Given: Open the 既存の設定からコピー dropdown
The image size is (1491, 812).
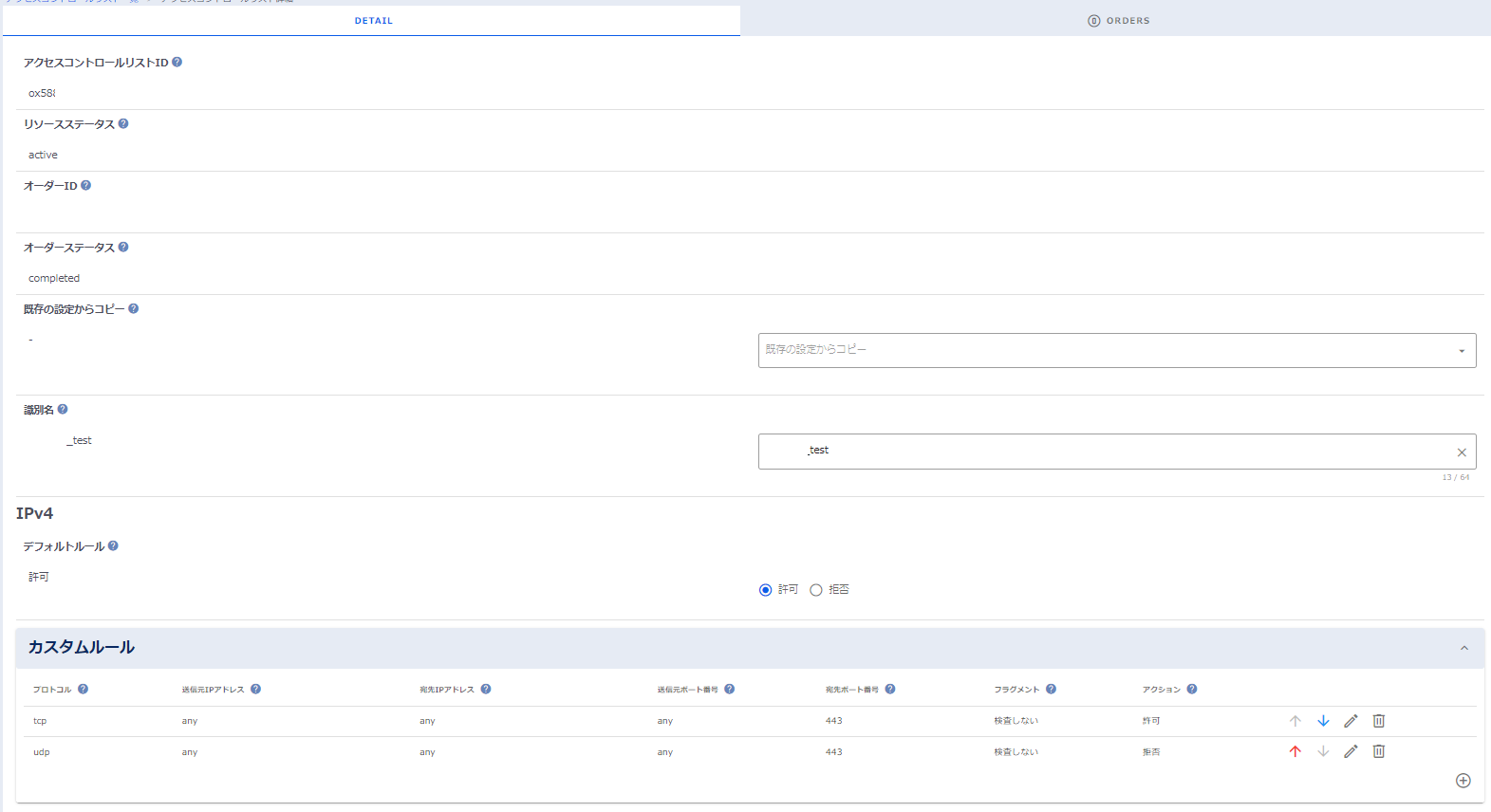Looking at the screenshot, I should click(x=1116, y=350).
